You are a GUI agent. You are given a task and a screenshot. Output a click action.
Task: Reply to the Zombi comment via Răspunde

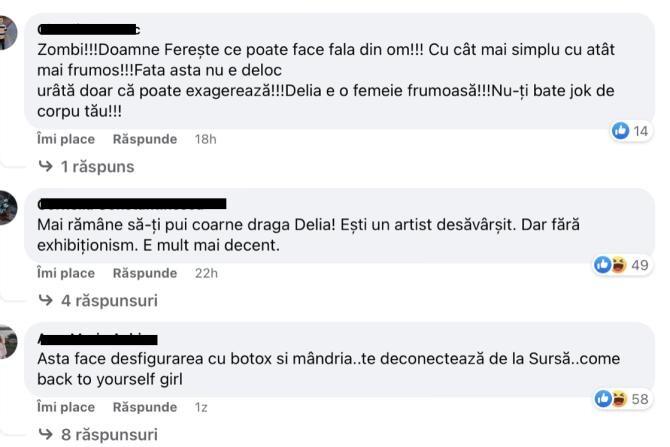(x=145, y=139)
